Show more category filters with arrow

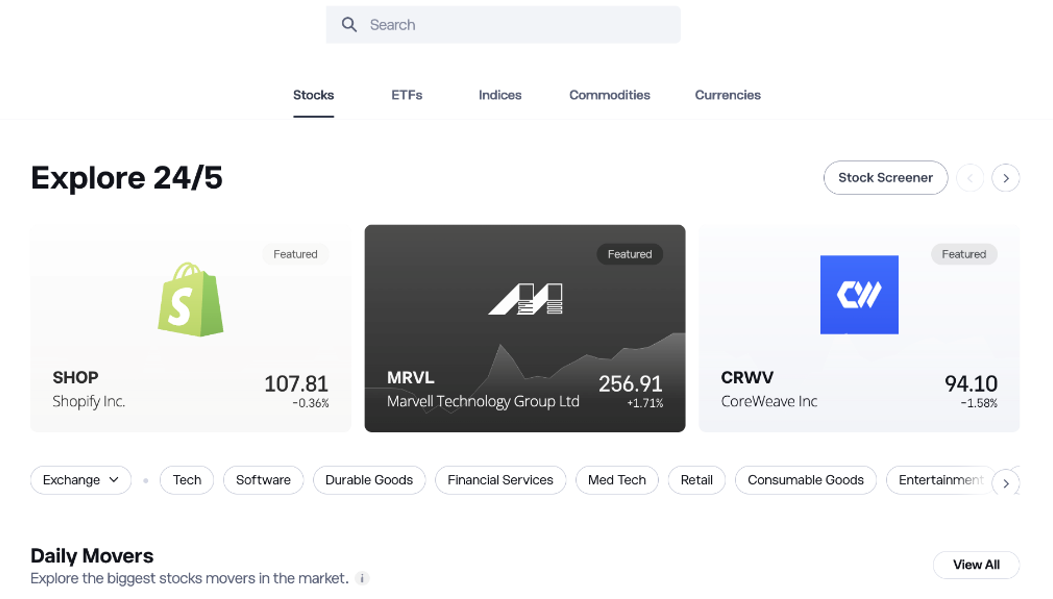tap(1005, 483)
